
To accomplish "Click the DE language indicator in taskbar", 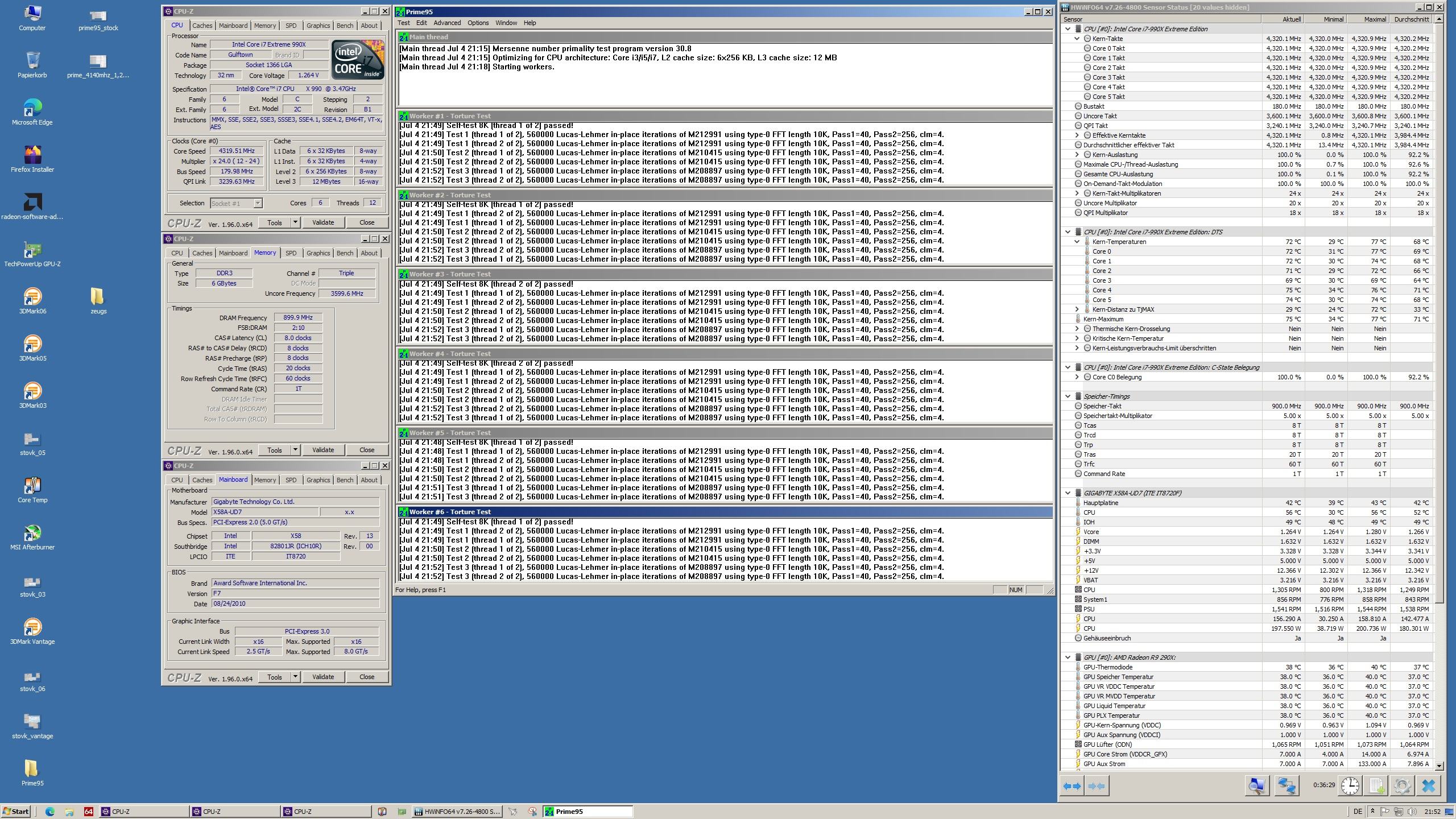I will [x=1358, y=812].
